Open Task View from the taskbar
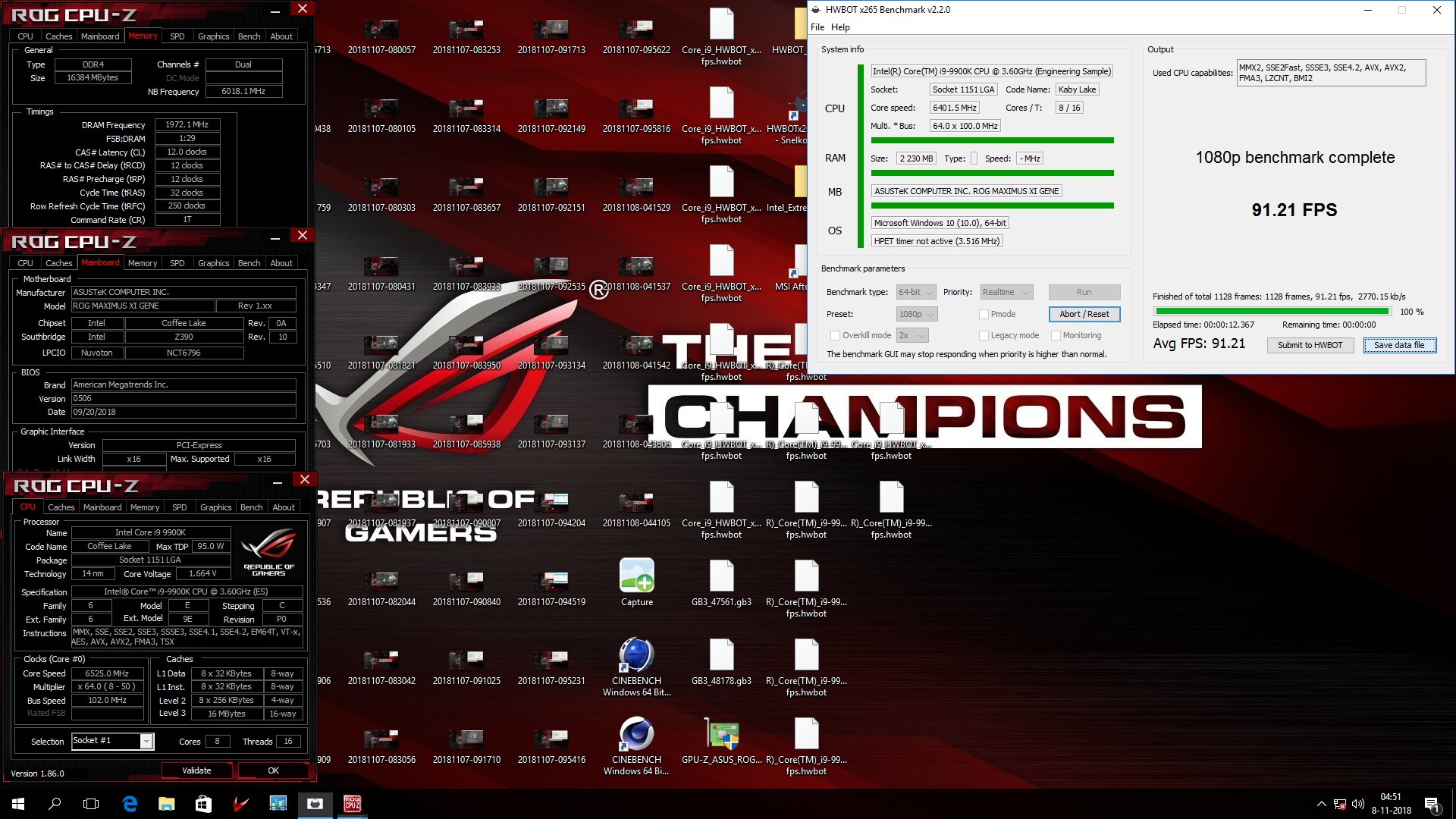Image resolution: width=1456 pixels, height=819 pixels. pyautogui.click(x=91, y=804)
